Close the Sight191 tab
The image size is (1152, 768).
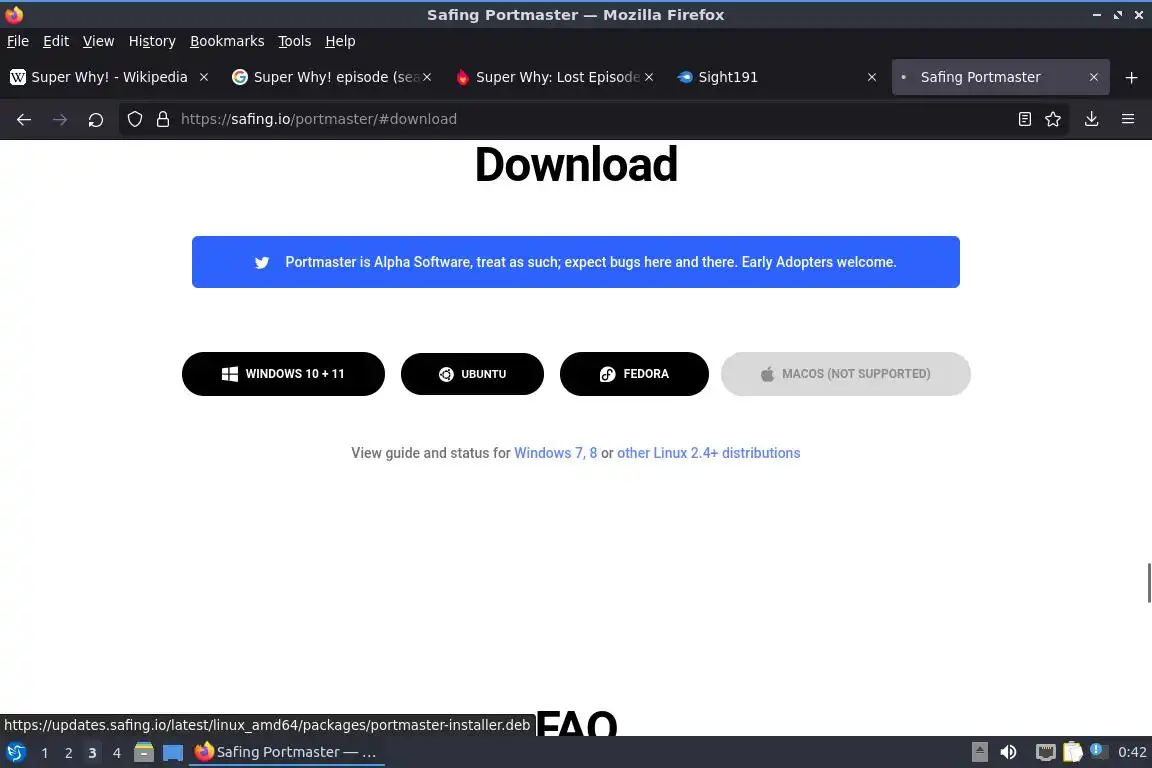871,77
